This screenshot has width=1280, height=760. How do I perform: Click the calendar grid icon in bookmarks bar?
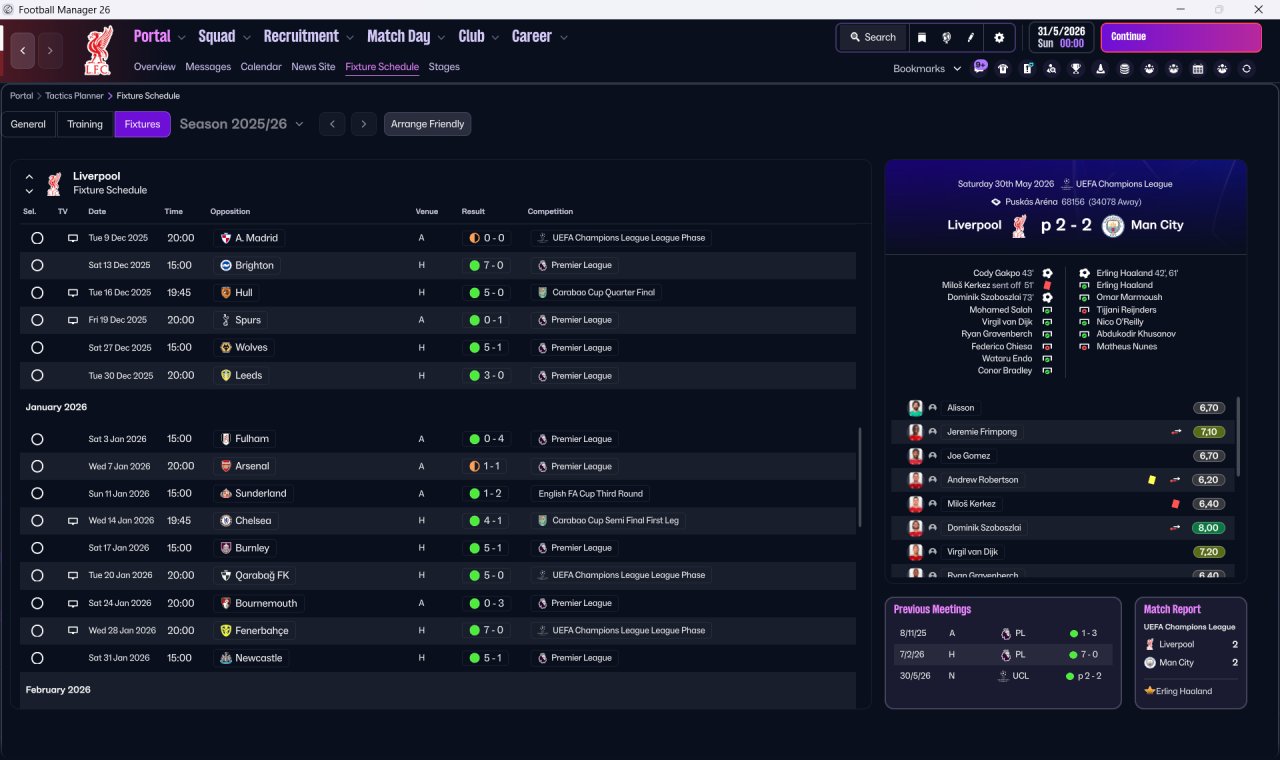(x=1198, y=69)
